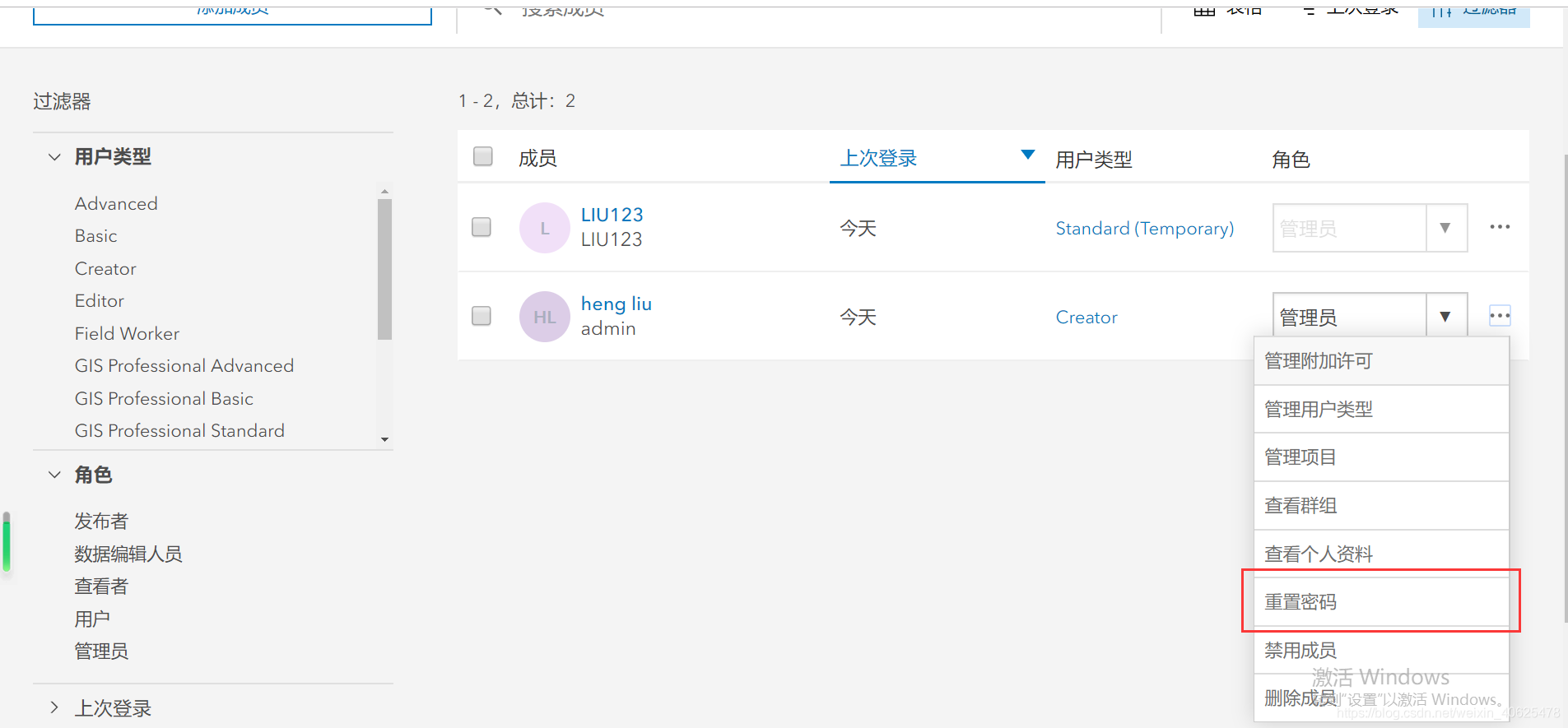Click user type list scroll-up arrow
The width and height of the screenshot is (1568, 728).
click(x=384, y=191)
